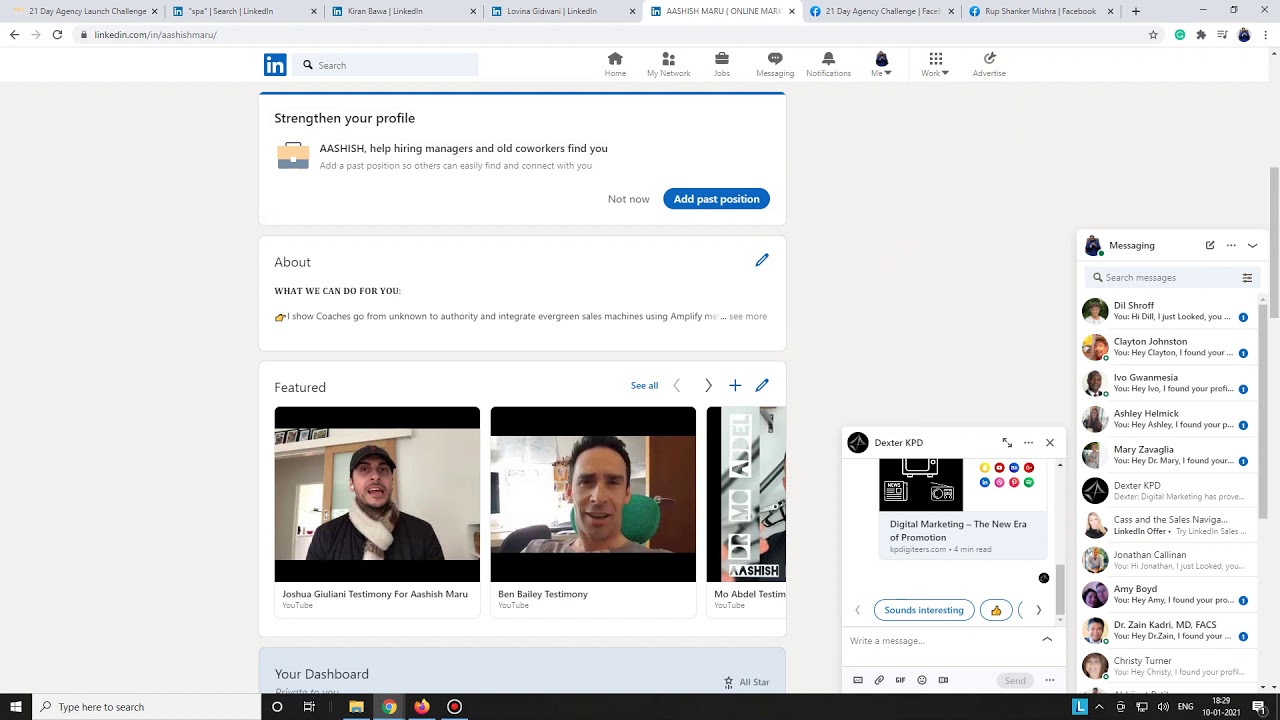This screenshot has width=1280, height=720.
Task: Add a new Featured item with plus
Action: point(735,385)
